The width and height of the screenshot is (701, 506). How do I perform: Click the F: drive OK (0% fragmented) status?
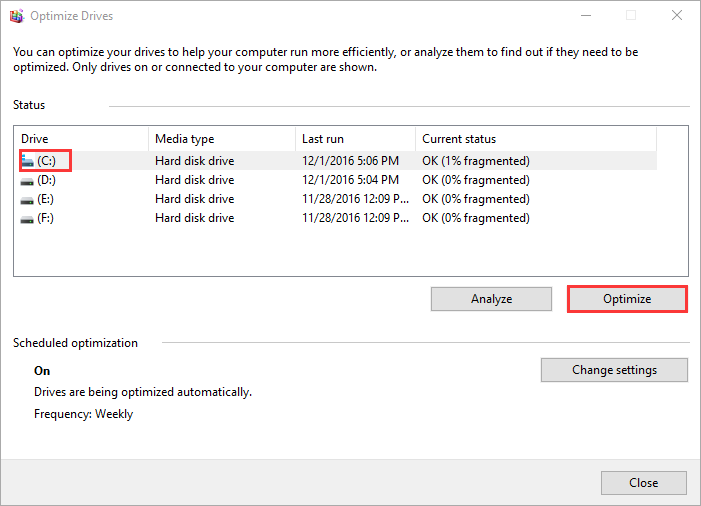[476, 218]
